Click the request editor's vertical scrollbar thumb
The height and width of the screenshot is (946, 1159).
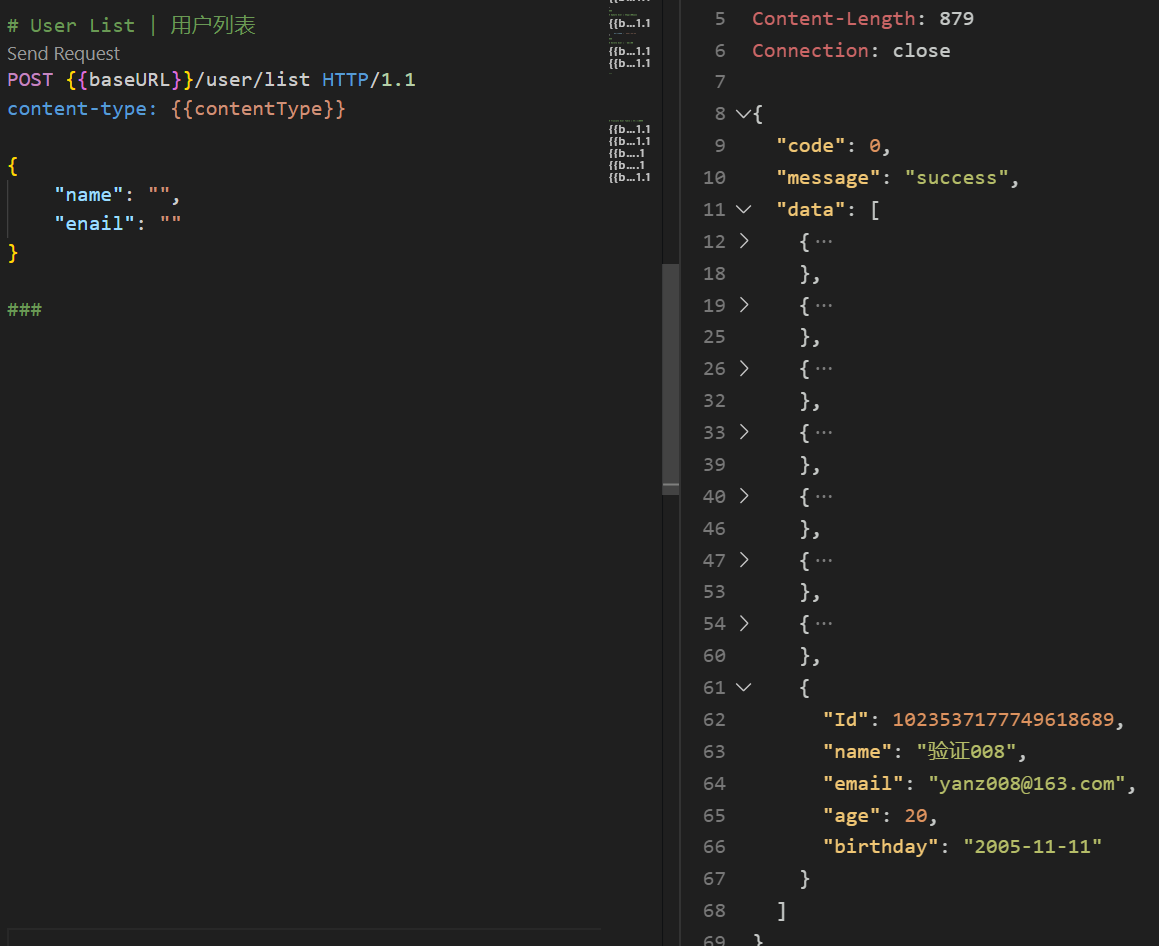(670, 378)
